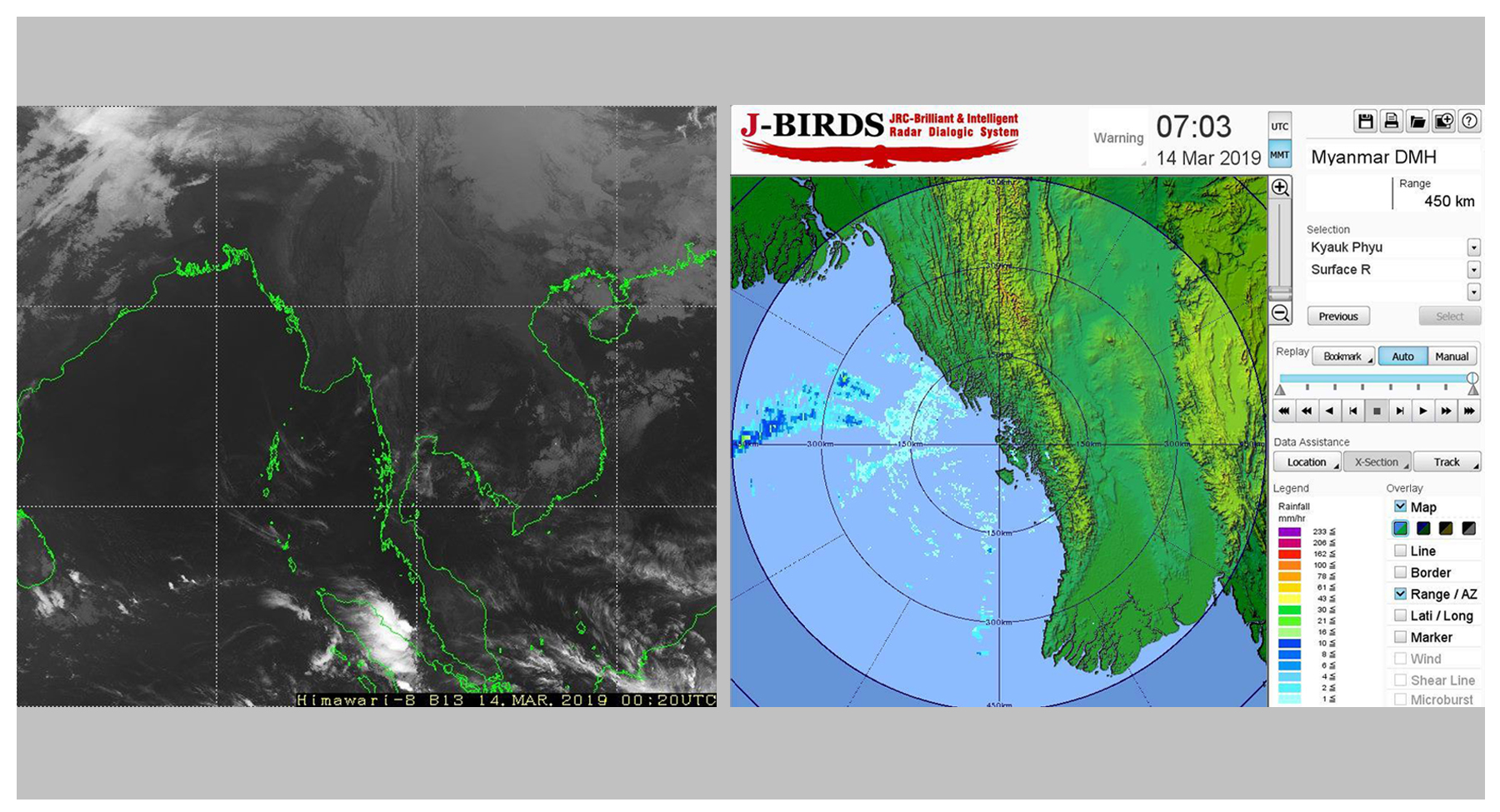Expand the Surface R product dropdown
Screen dimensions: 1500x812
(1473, 270)
